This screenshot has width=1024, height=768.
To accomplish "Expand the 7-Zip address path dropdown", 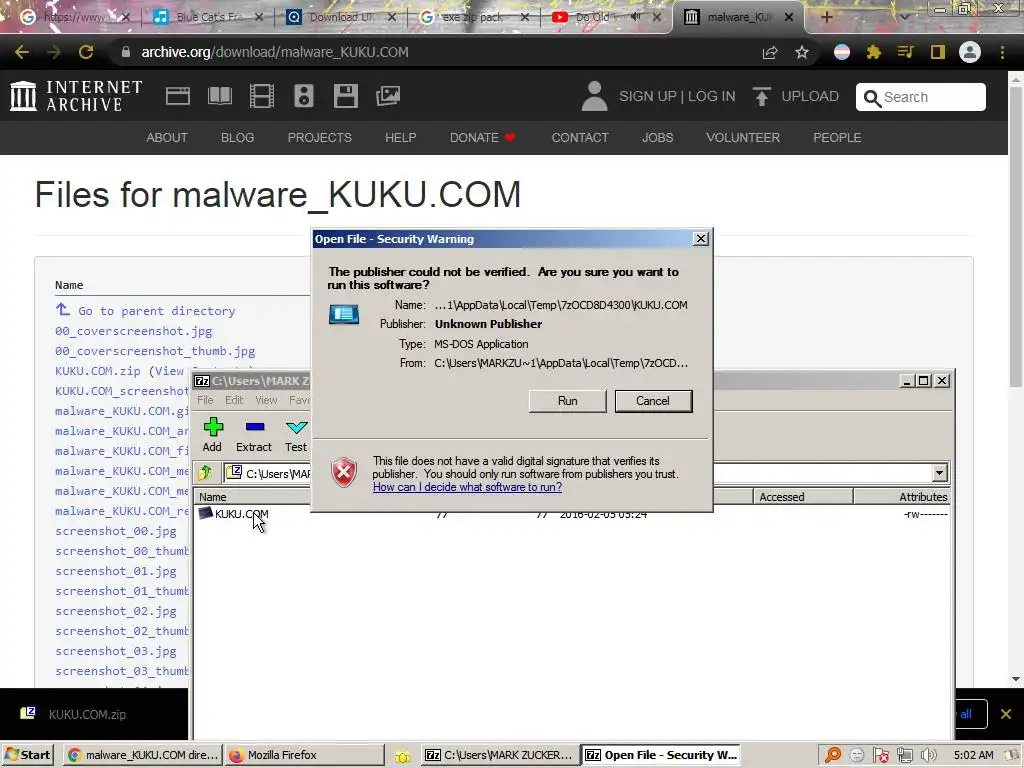I will click(x=939, y=473).
